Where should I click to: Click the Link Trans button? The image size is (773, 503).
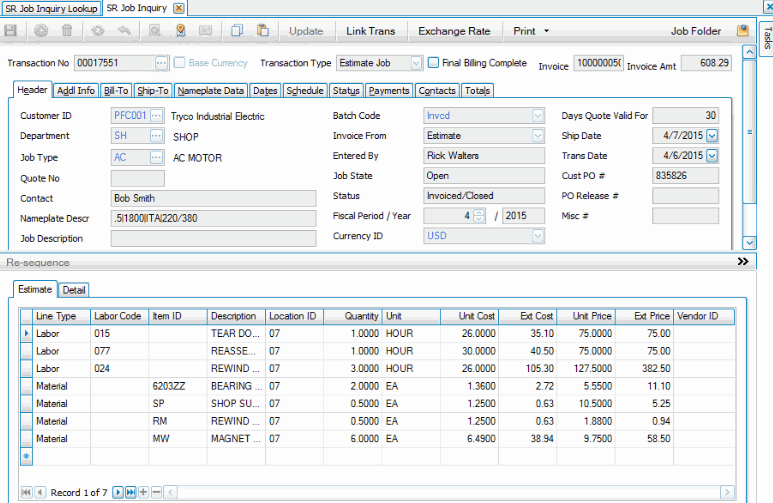click(370, 31)
